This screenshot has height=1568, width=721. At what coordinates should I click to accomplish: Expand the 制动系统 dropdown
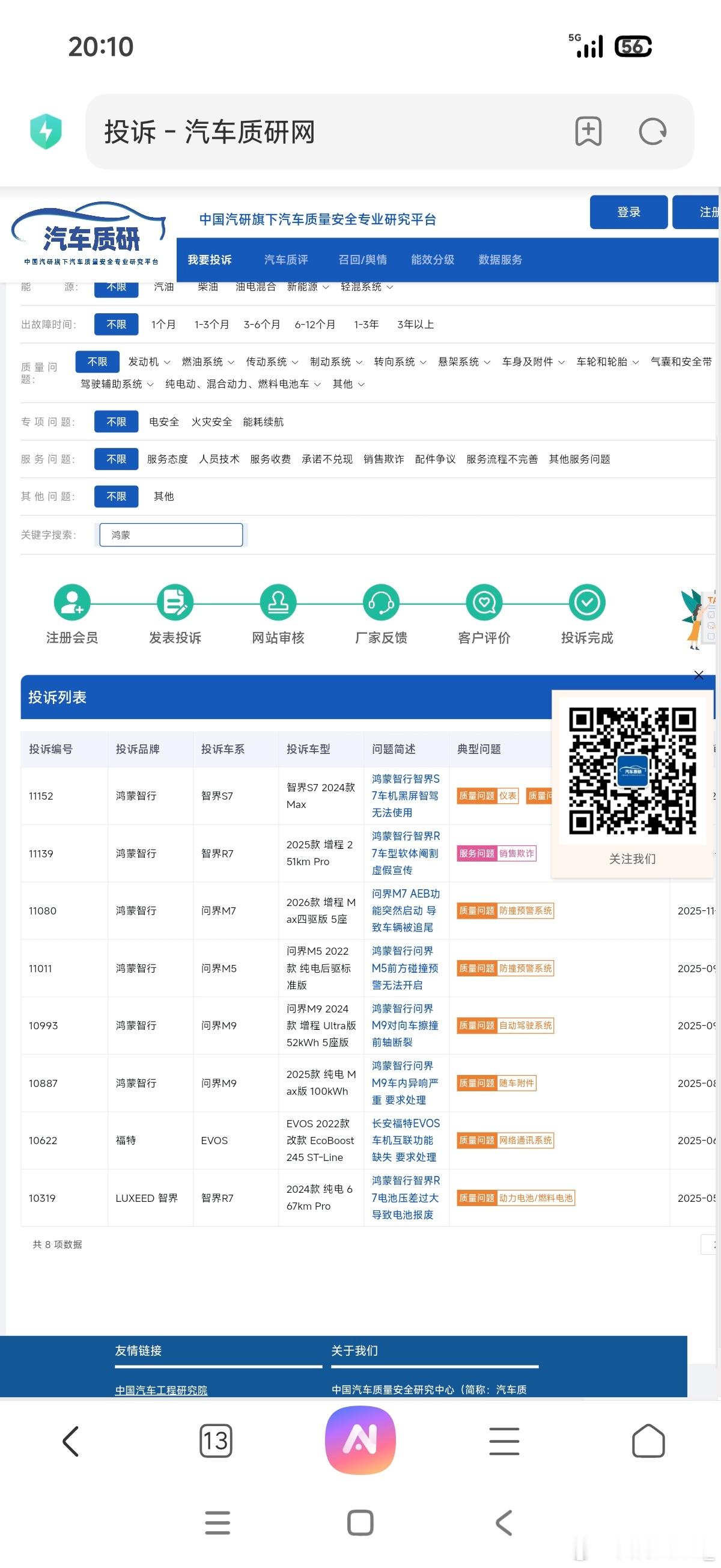(336, 361)
